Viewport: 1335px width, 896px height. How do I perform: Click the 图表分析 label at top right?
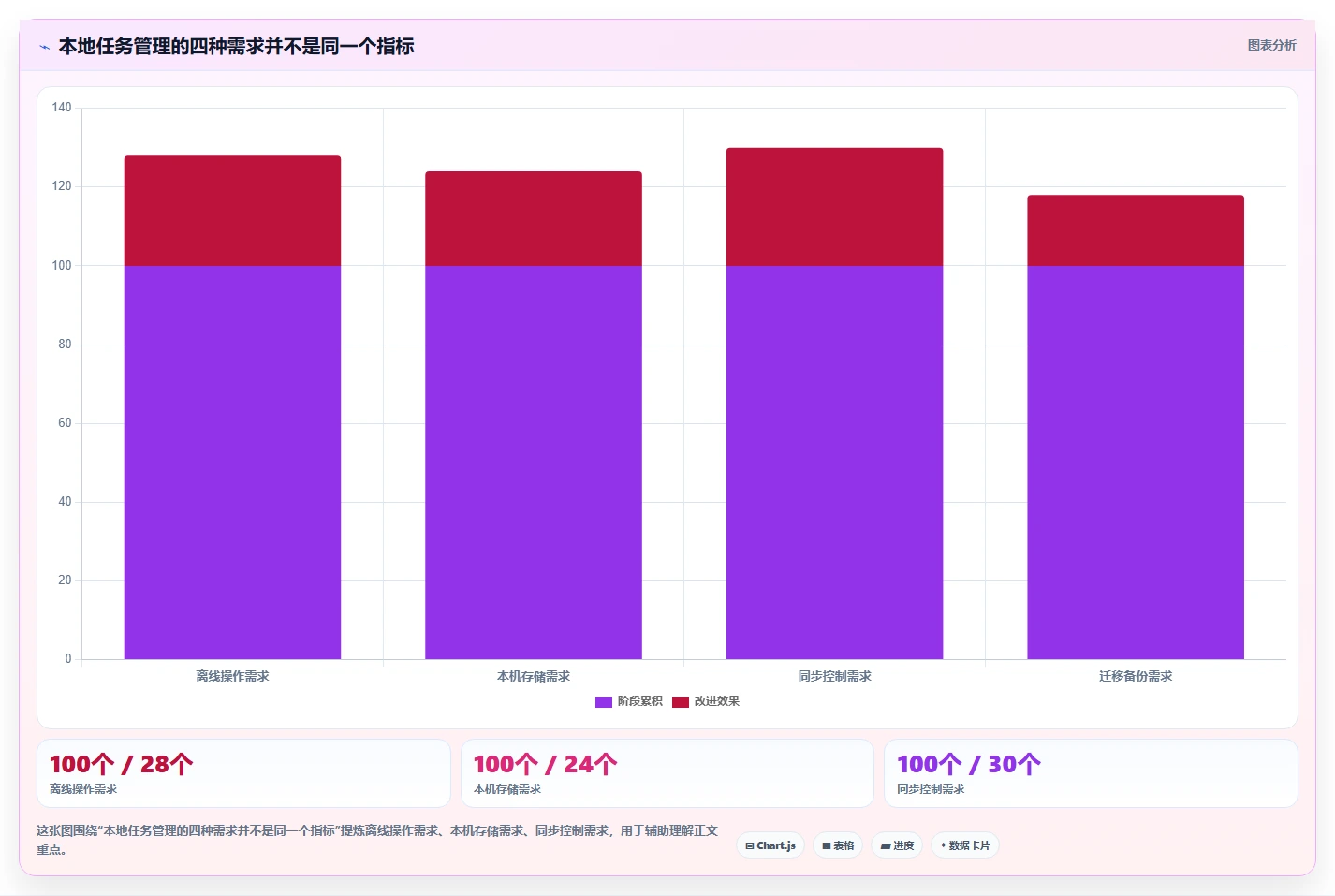point(1271,45)
